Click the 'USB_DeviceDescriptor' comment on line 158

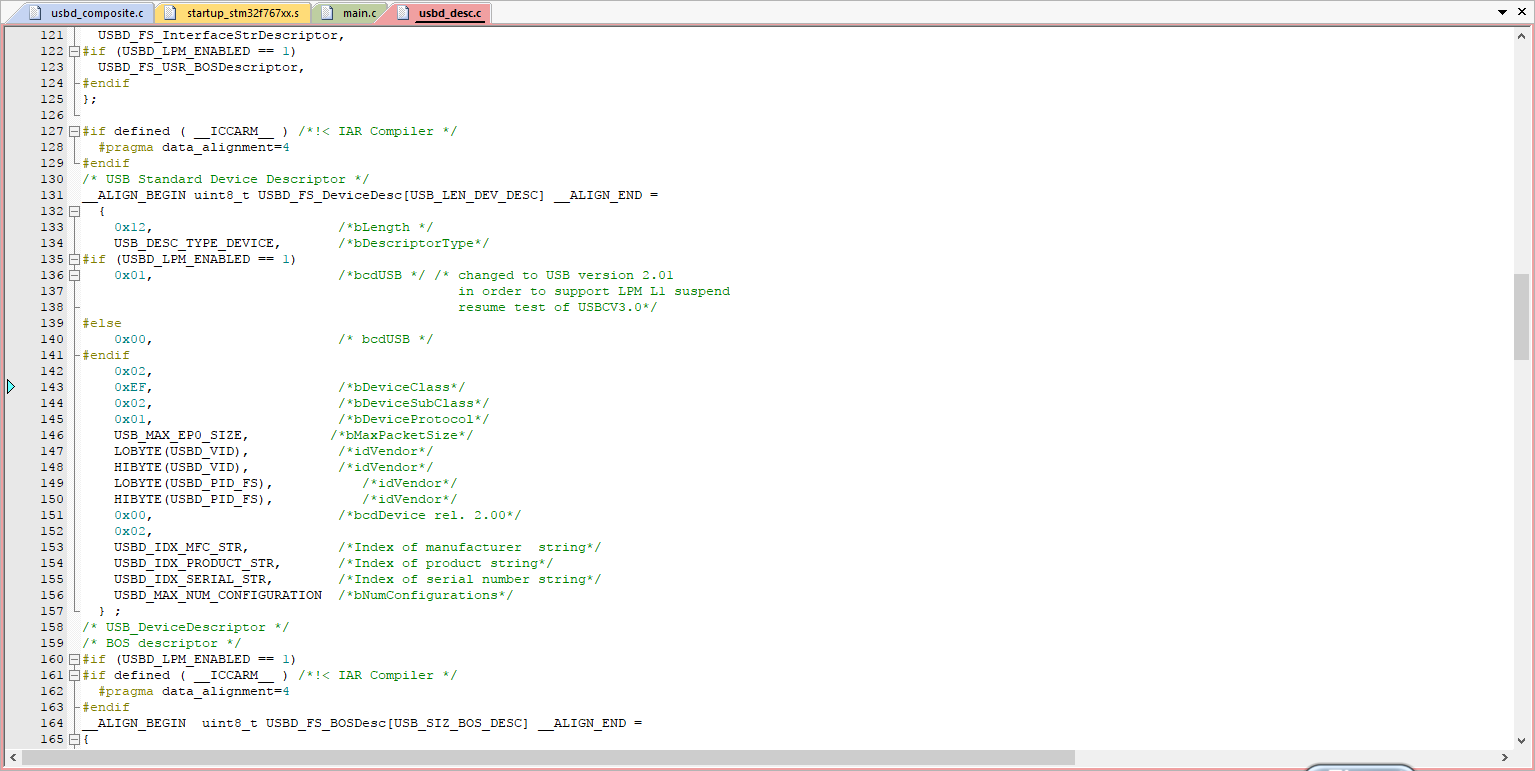(x=186, y=627)
